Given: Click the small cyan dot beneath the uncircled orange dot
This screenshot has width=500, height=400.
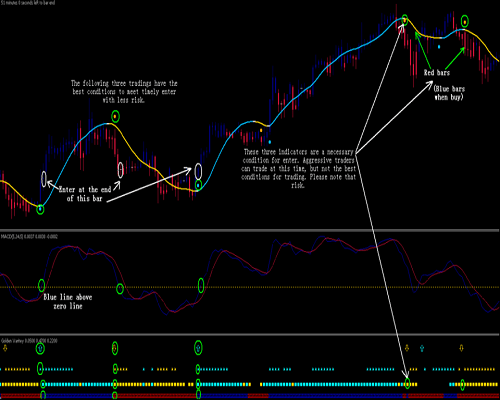Looking at the screenshot, I should pos(270,142).
